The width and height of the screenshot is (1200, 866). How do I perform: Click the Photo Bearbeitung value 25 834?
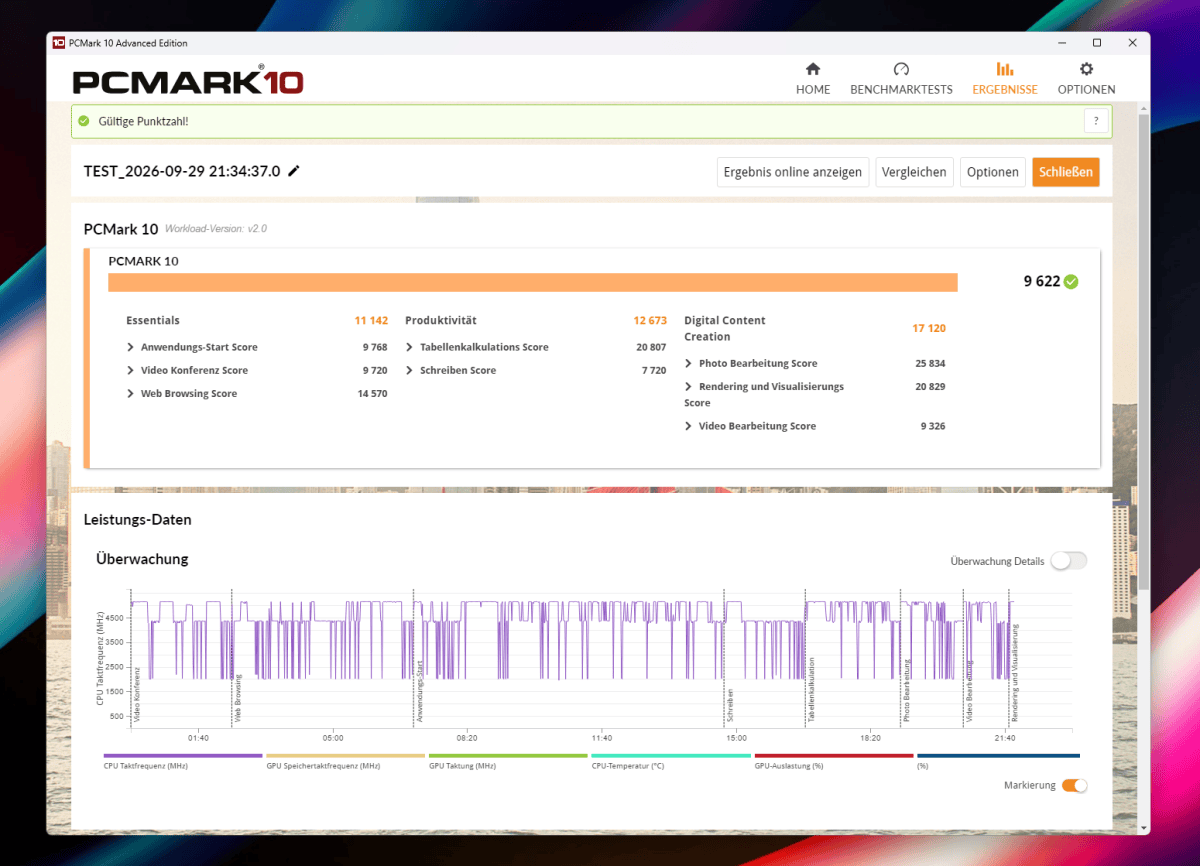pos(930,363)
